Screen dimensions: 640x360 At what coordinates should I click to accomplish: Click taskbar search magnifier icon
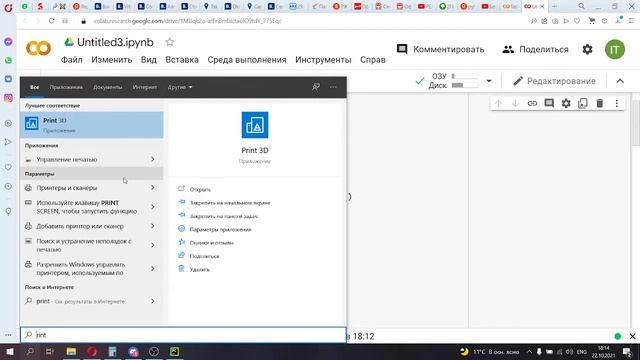(x=30, y=351)
